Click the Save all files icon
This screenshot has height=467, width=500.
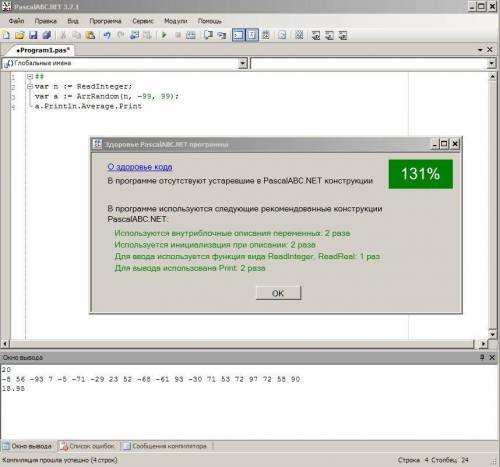47,35
